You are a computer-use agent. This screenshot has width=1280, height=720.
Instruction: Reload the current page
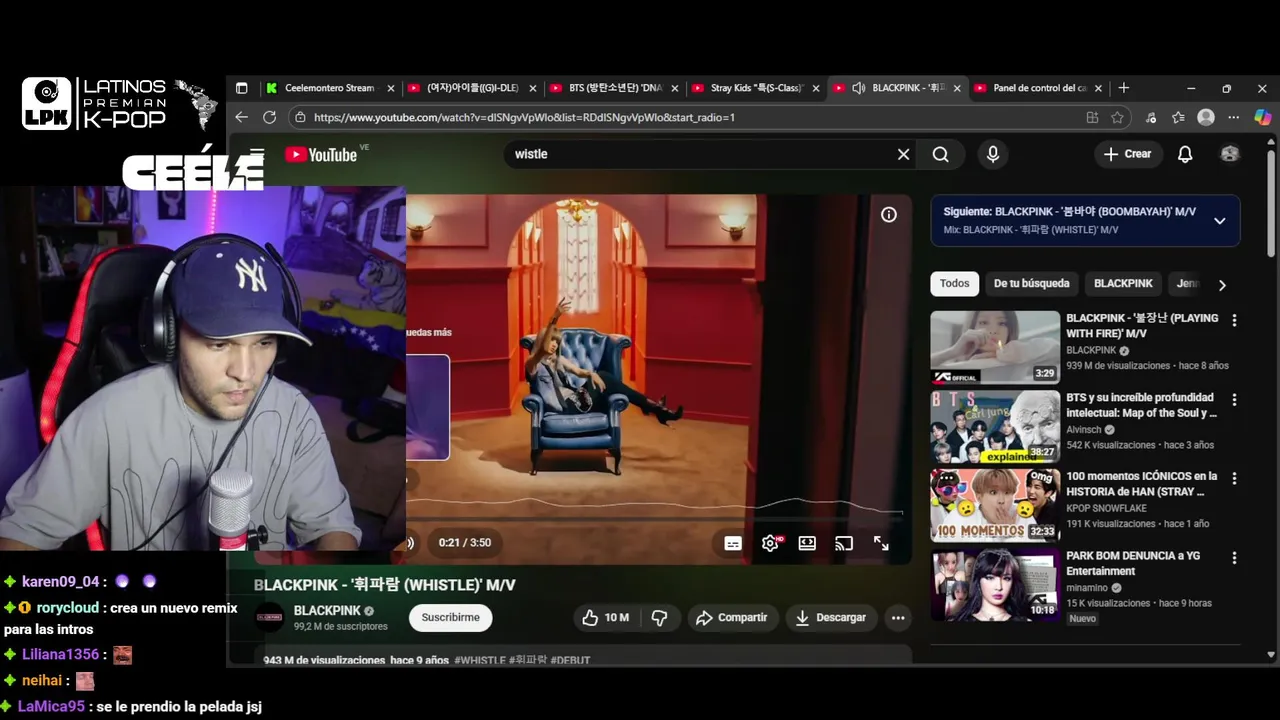pyautogui.click(x=269, y=117)
